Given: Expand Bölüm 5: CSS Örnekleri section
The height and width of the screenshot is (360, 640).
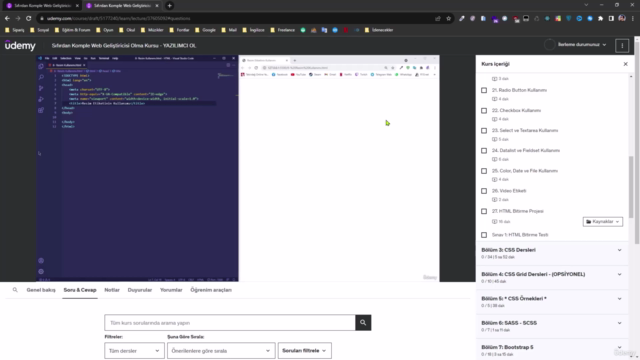Looking at the screenshot, I should click(x=552, y=302).
